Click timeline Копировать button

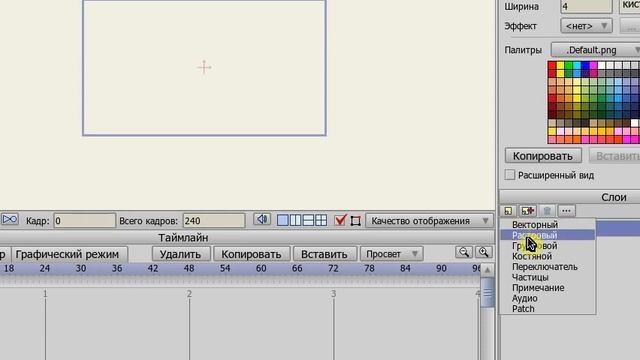point(251,254)
